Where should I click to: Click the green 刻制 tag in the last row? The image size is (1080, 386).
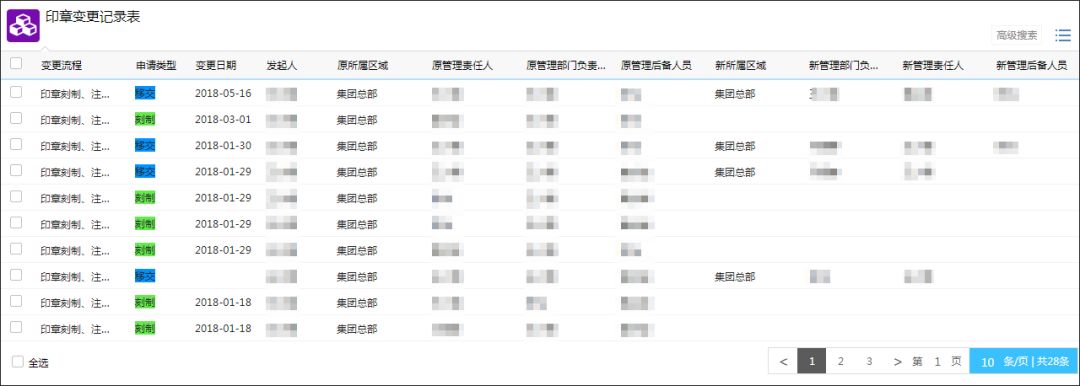pyautogui.click(x=145, y=328)
